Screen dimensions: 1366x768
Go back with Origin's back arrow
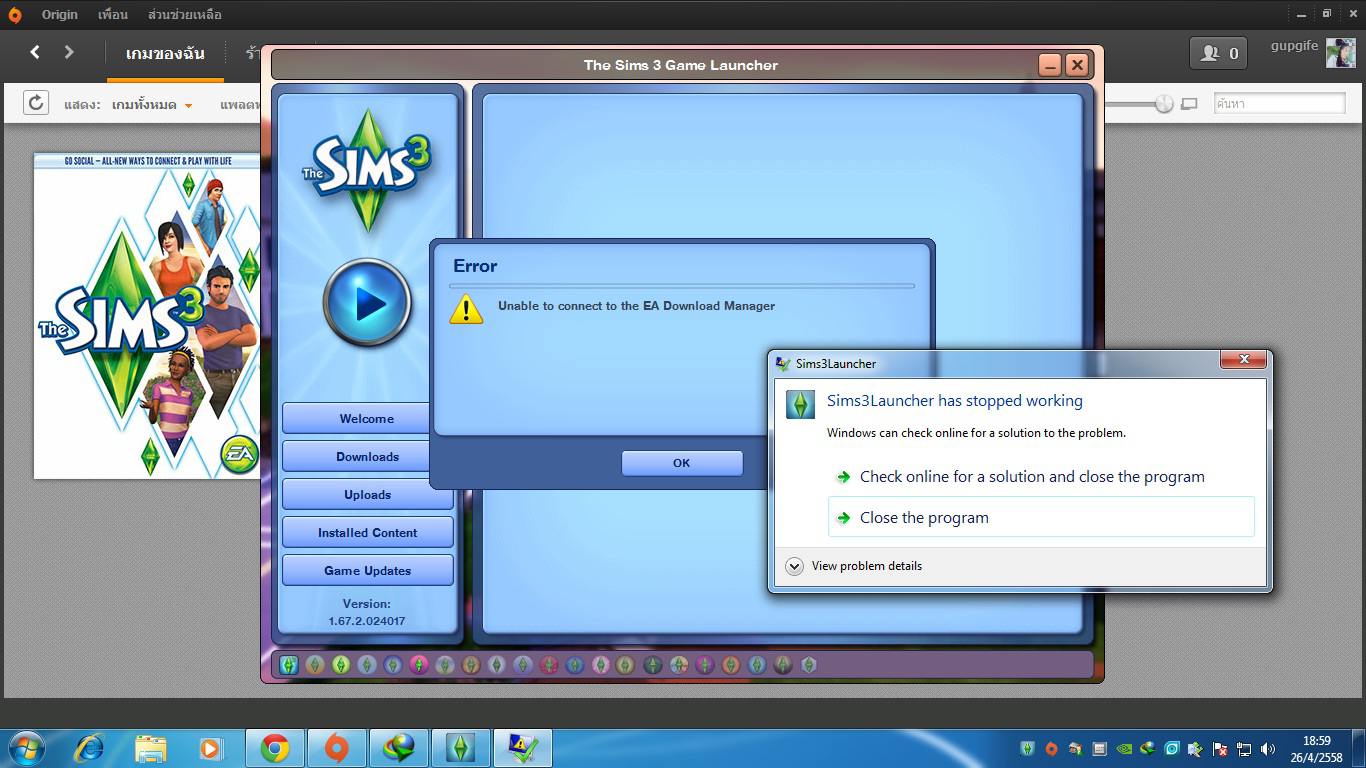point(35,52)
